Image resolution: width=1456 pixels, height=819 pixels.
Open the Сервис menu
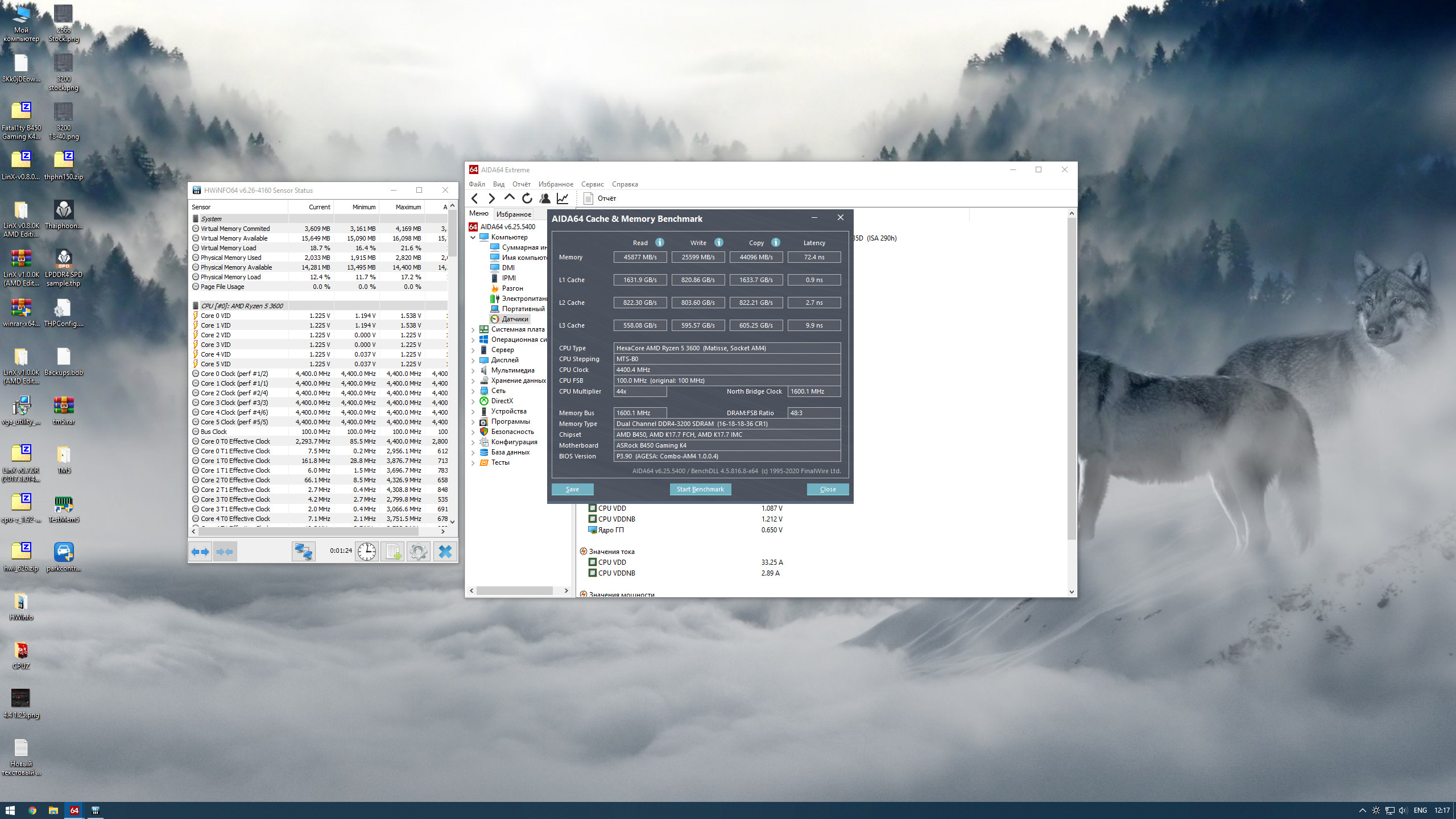click(x=592, y=184)
